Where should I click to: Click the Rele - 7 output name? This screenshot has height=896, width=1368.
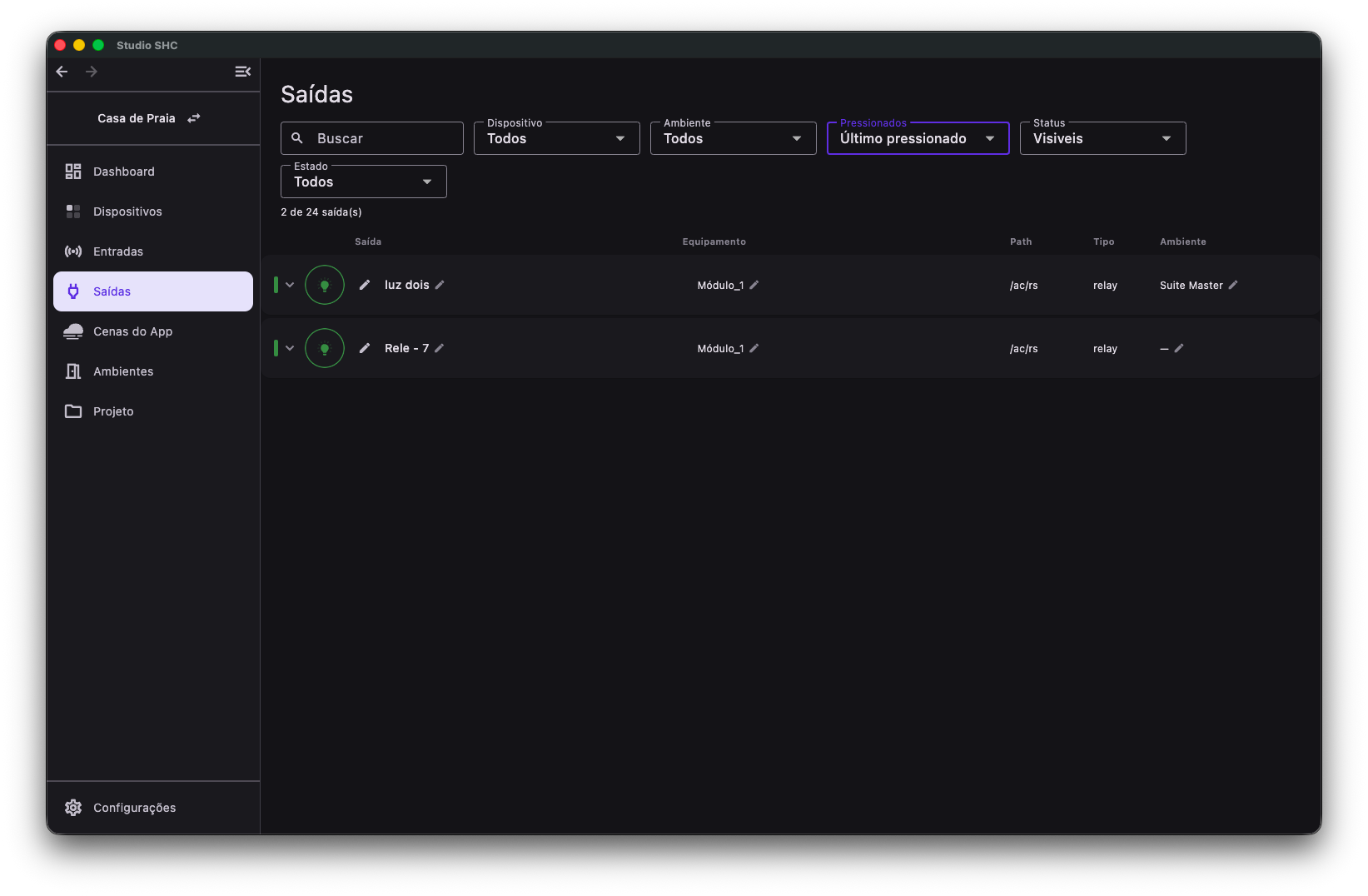click(x=406, y=348)
